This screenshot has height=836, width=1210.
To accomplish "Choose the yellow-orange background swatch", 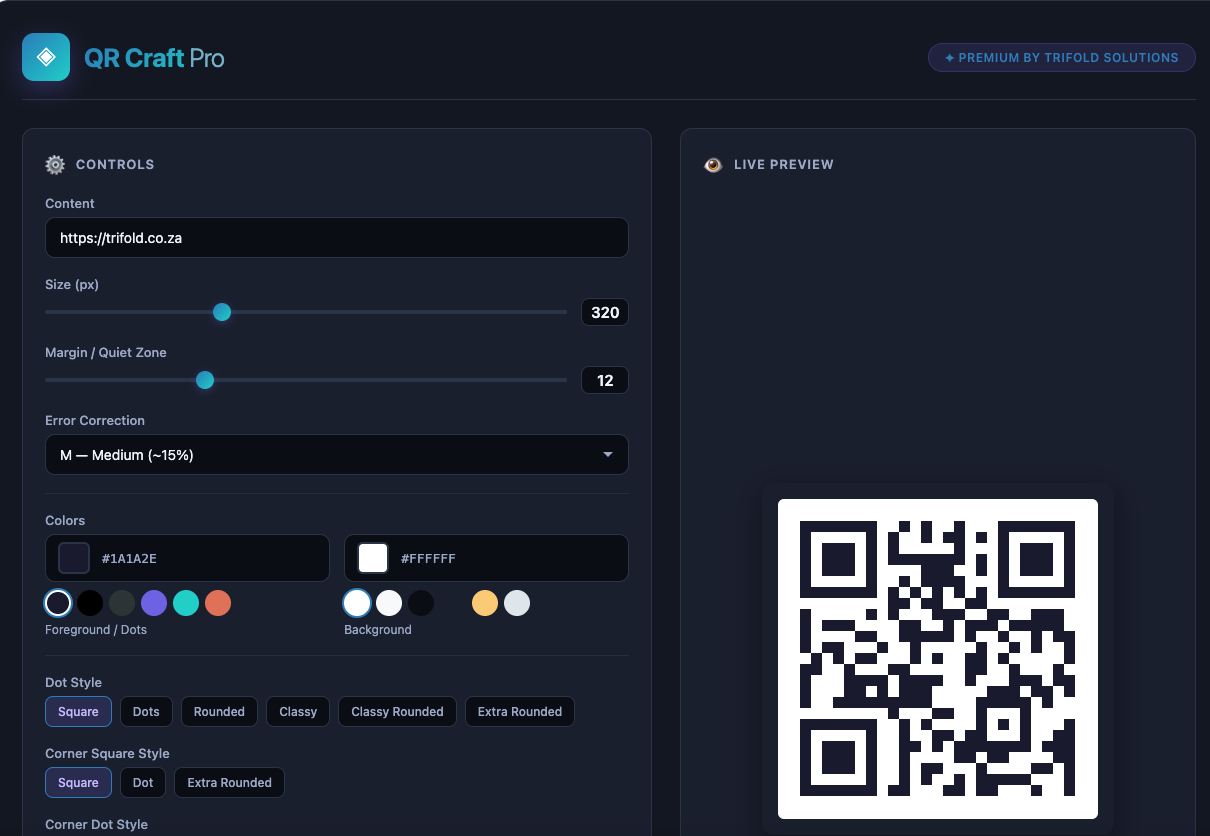I will tap(485, 603).
